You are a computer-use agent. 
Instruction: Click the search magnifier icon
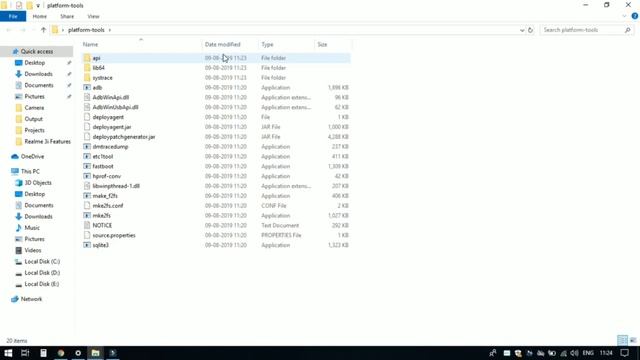(628, 30)
